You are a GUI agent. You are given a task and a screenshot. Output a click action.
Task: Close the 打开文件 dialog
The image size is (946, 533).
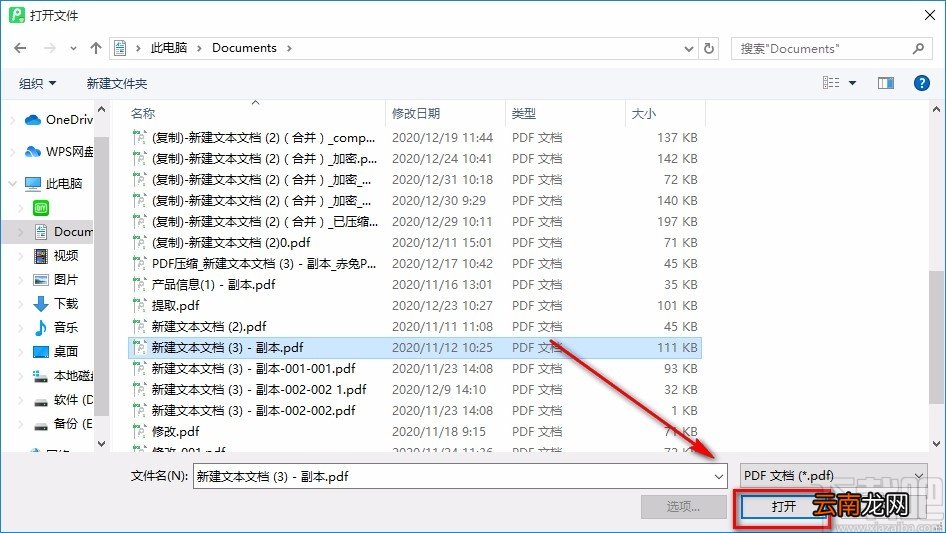pyautogui.click(x=930, y=15)
